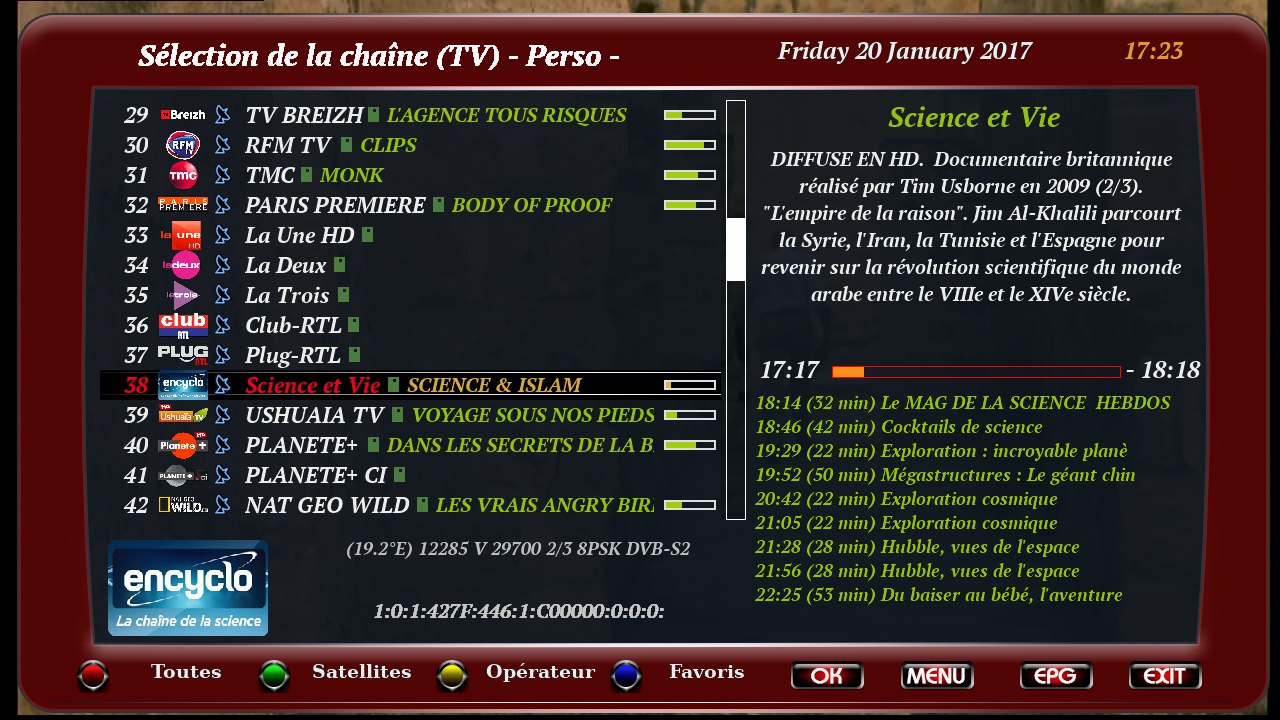Screen dimensions: 1280x720
Task: Click the Planete+ CI channel logo
Action: [x=183, y=475]
